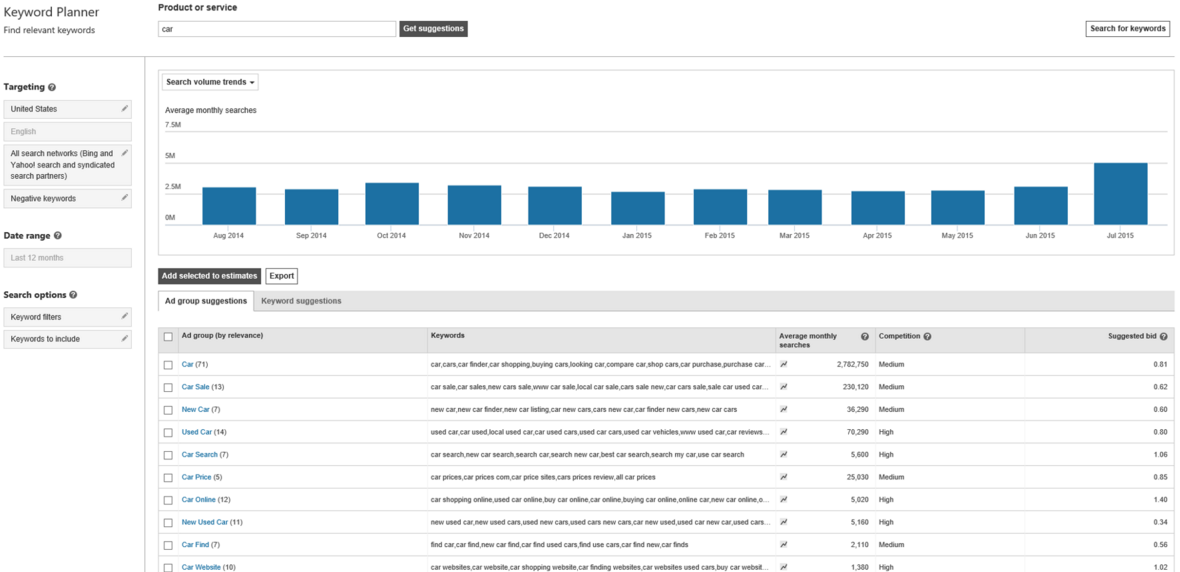Click the Get suggestions button
The image size is (1180, 572).
click(x=433, y=29)
